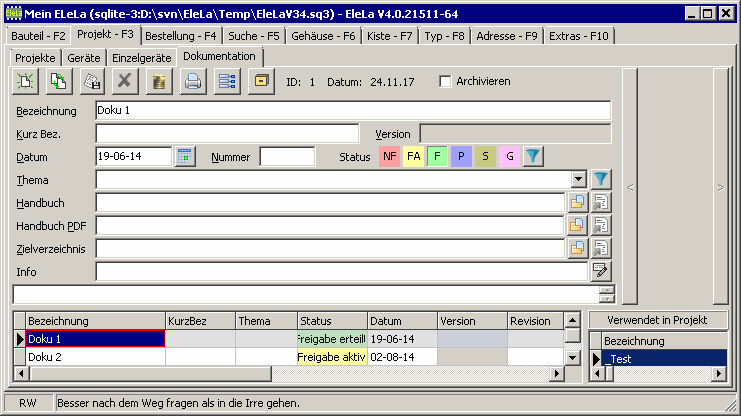Expand panel using the right arrow bar
Screen dimensions: 741x416
720,186
